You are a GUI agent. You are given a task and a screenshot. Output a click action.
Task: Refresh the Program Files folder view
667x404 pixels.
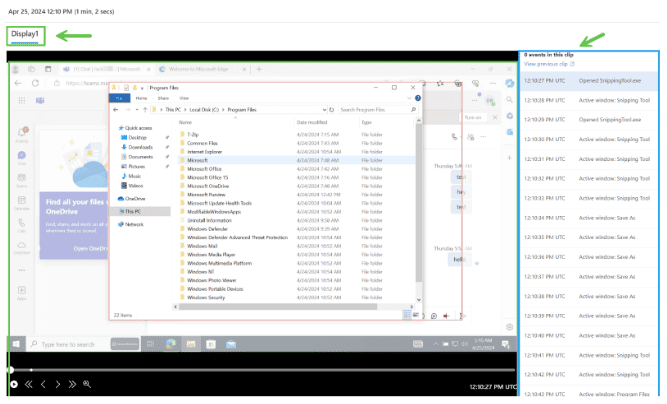tap(331, 110)
